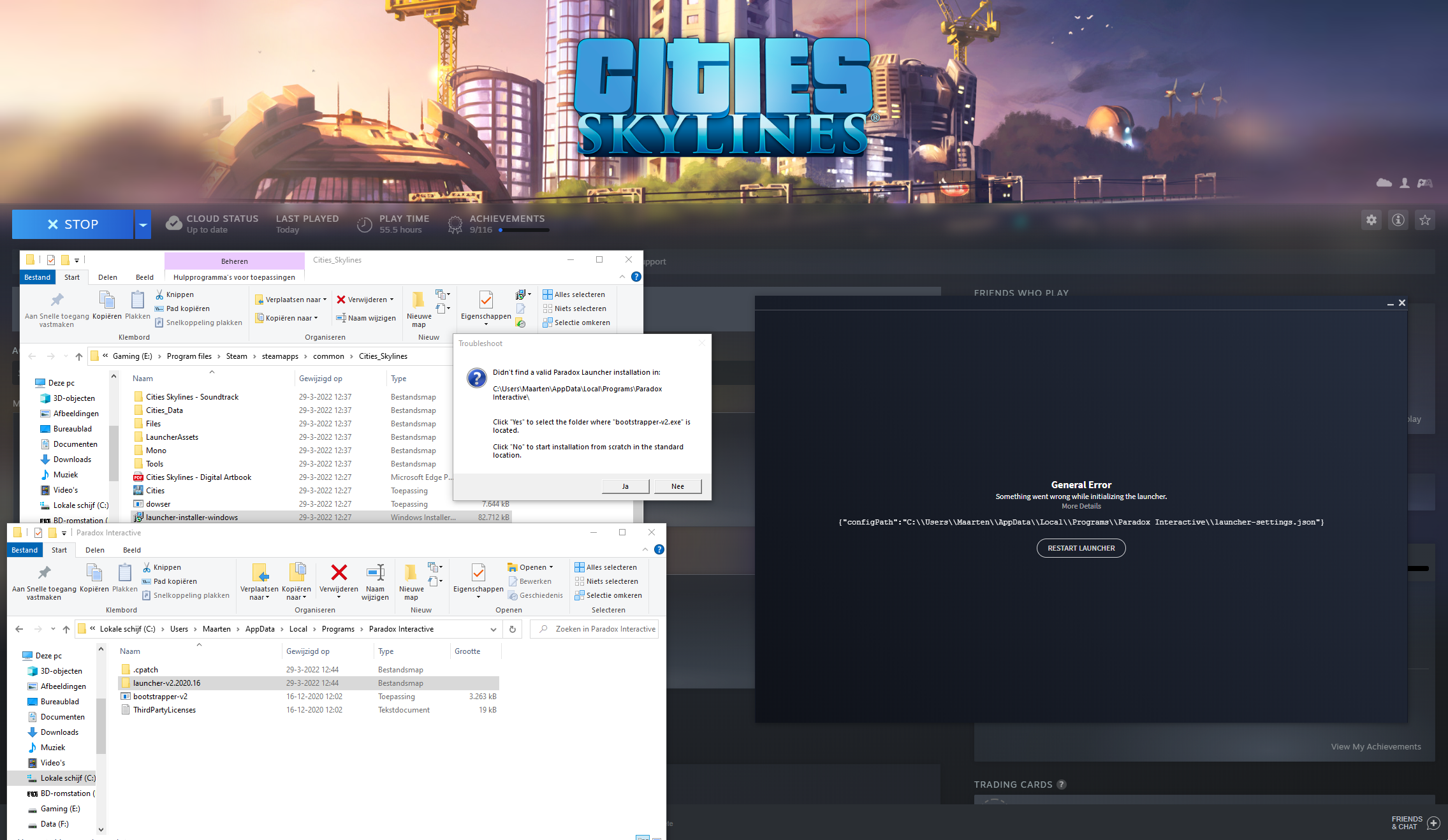Click Pad kopiëren in Cities_Skylines window
The height and width of the screenshot is (840, 1448).
(x=182, y=308)
